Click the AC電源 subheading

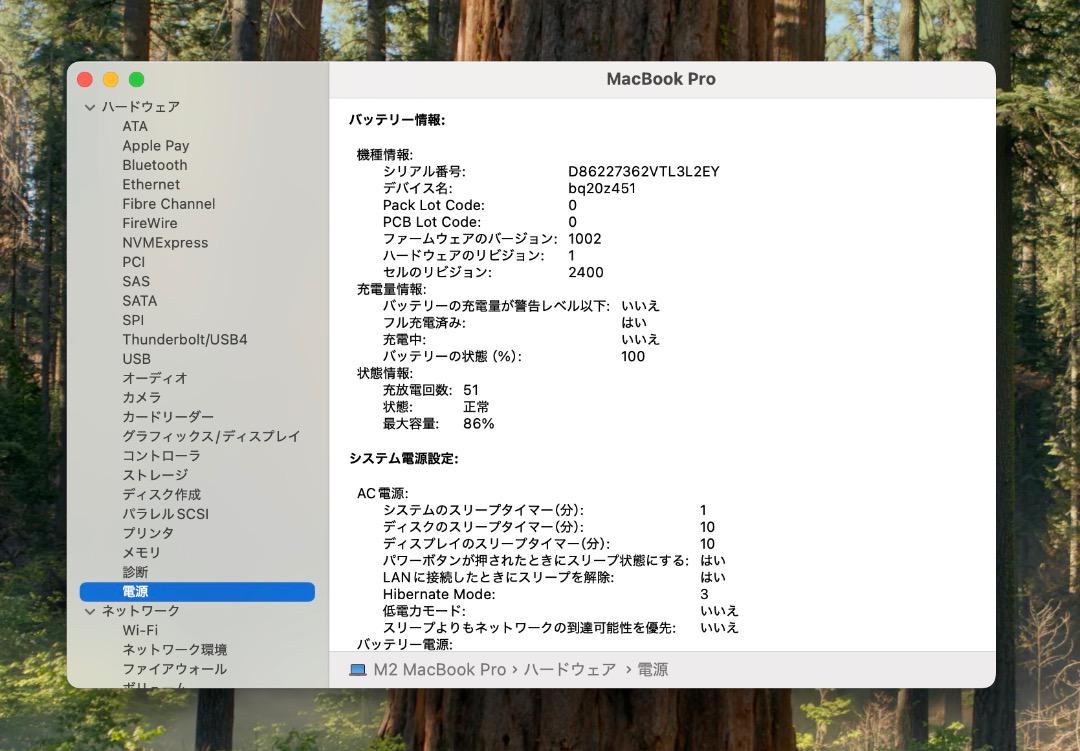(383, 493)
